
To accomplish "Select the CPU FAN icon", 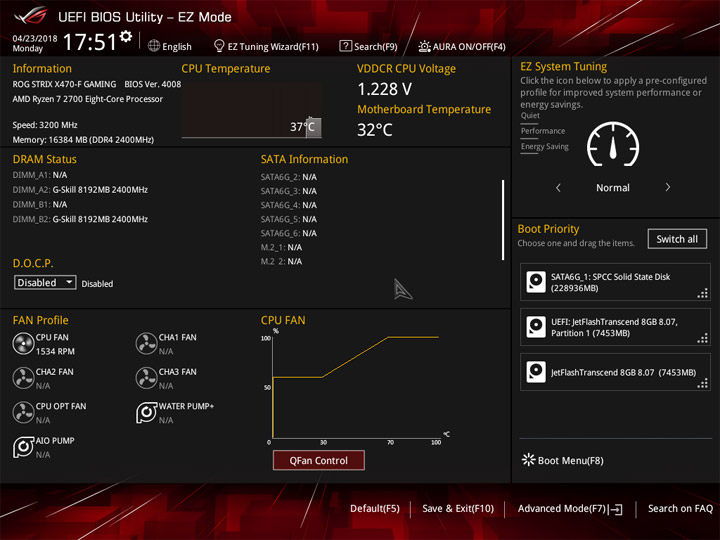I will tap(23, 344).
